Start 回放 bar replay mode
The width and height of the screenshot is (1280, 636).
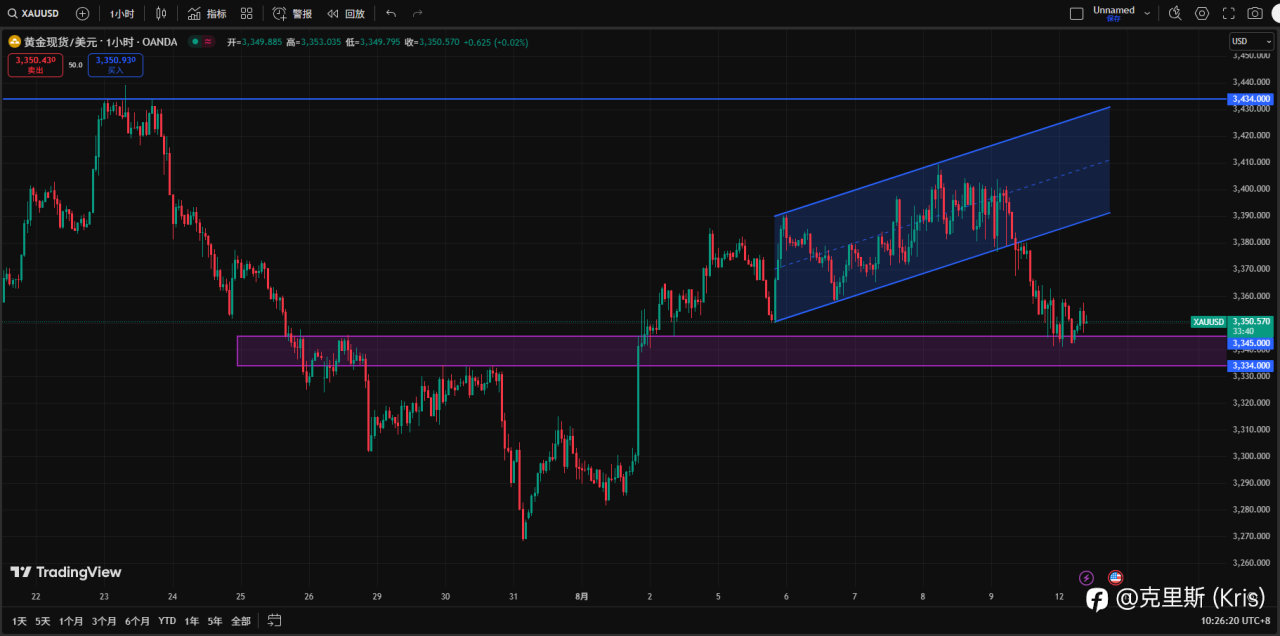(346, 13)
